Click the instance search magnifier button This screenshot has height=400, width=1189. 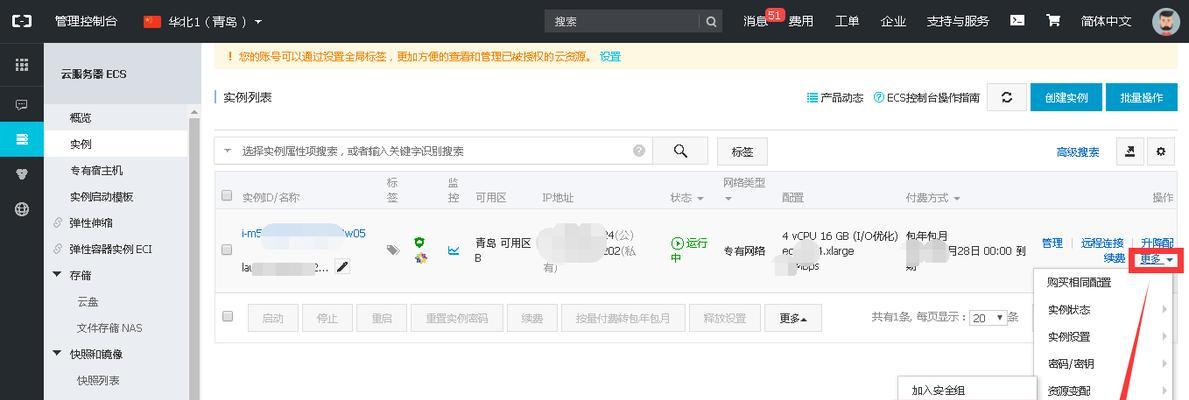[680, 151]
